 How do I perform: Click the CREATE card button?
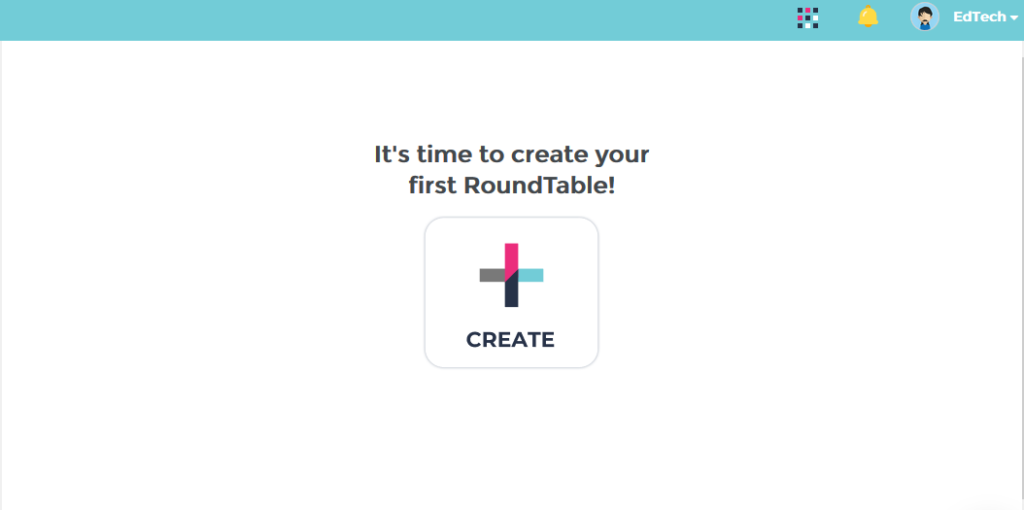tap(511, 293)
